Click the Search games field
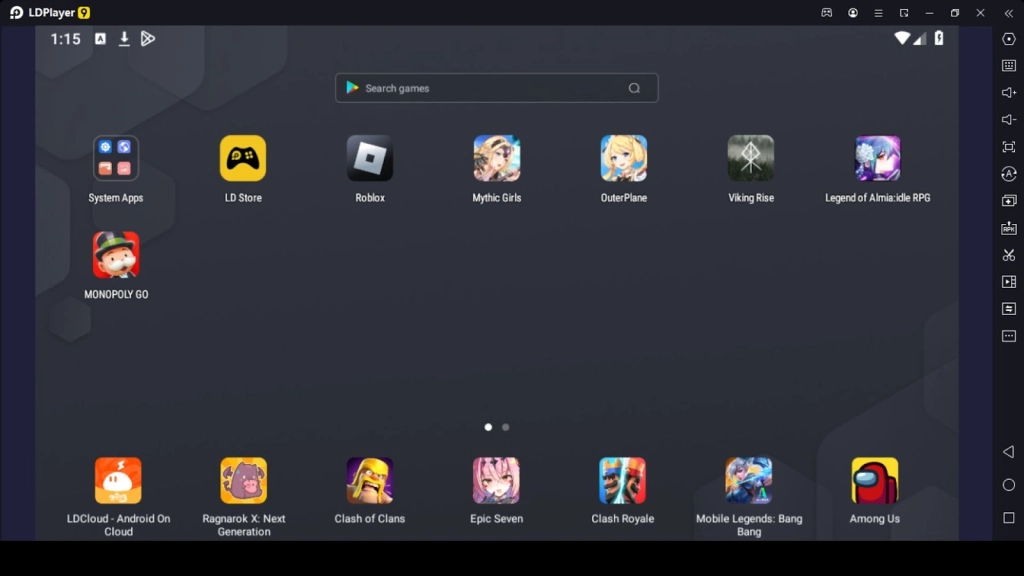The height and width of the screenshot is (576, 1024). [x=495, y=88]
